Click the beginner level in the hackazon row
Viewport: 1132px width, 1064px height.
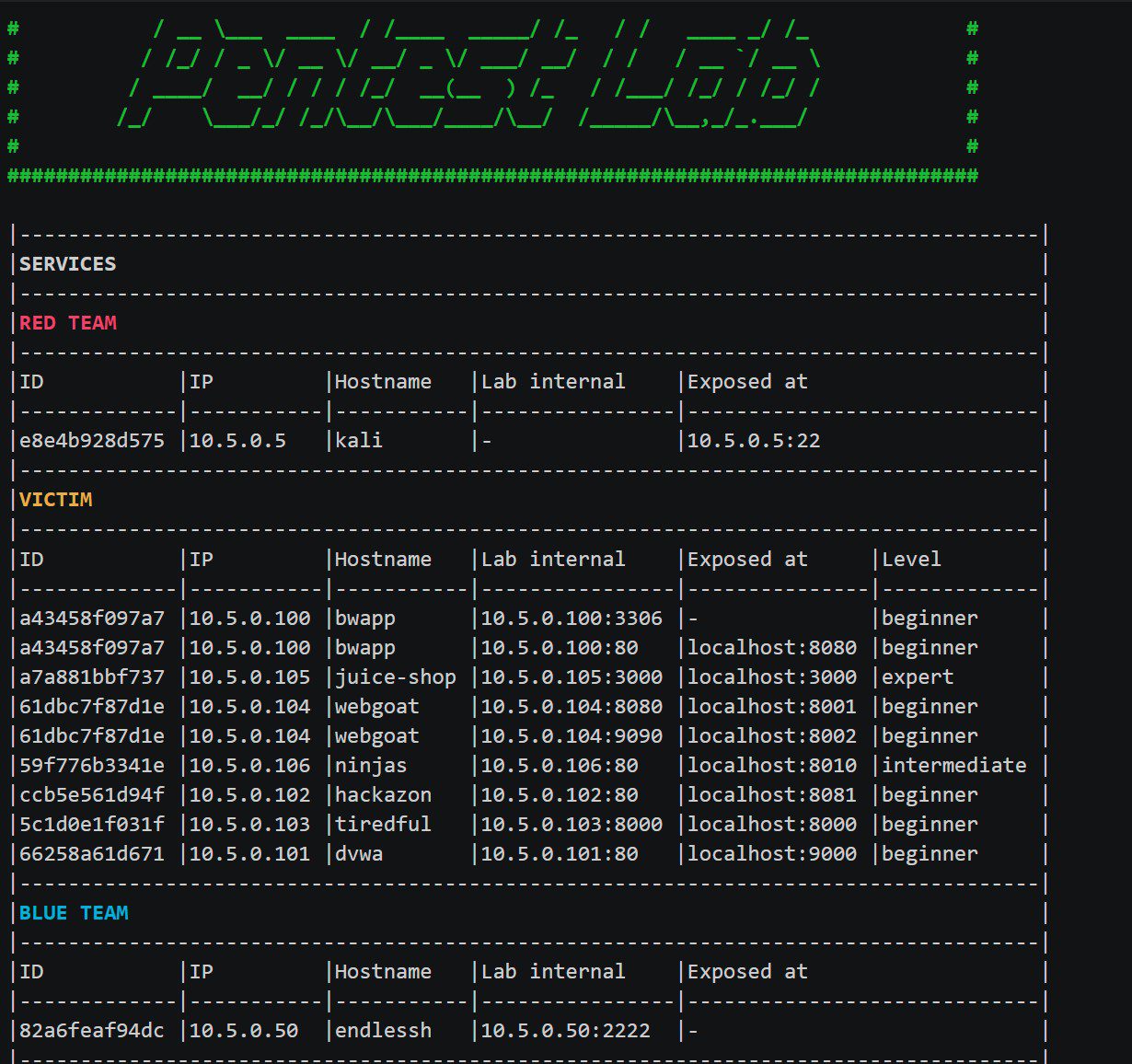[930, 795]
